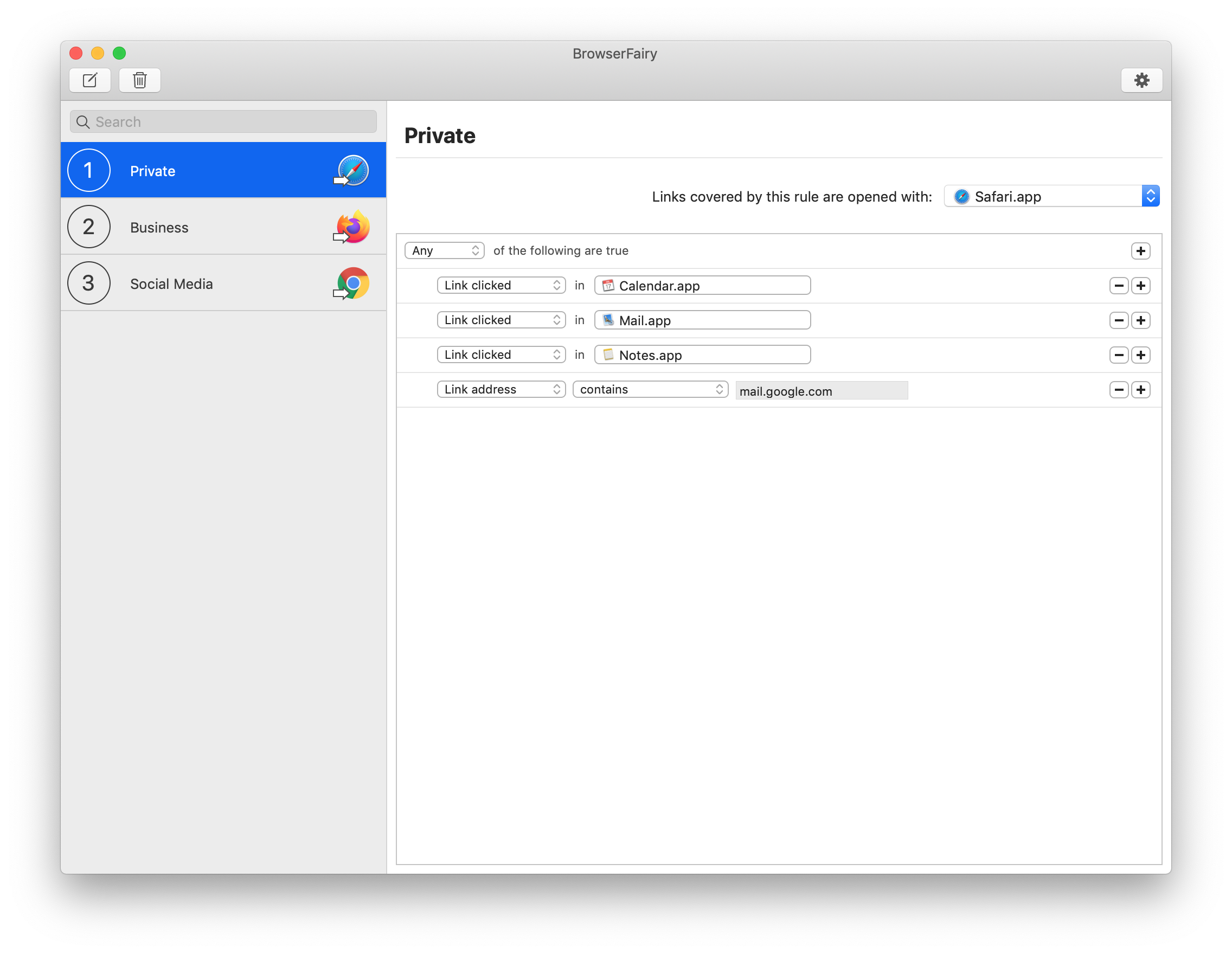
Task: Open the Link address dropdown
Action: 501,389
